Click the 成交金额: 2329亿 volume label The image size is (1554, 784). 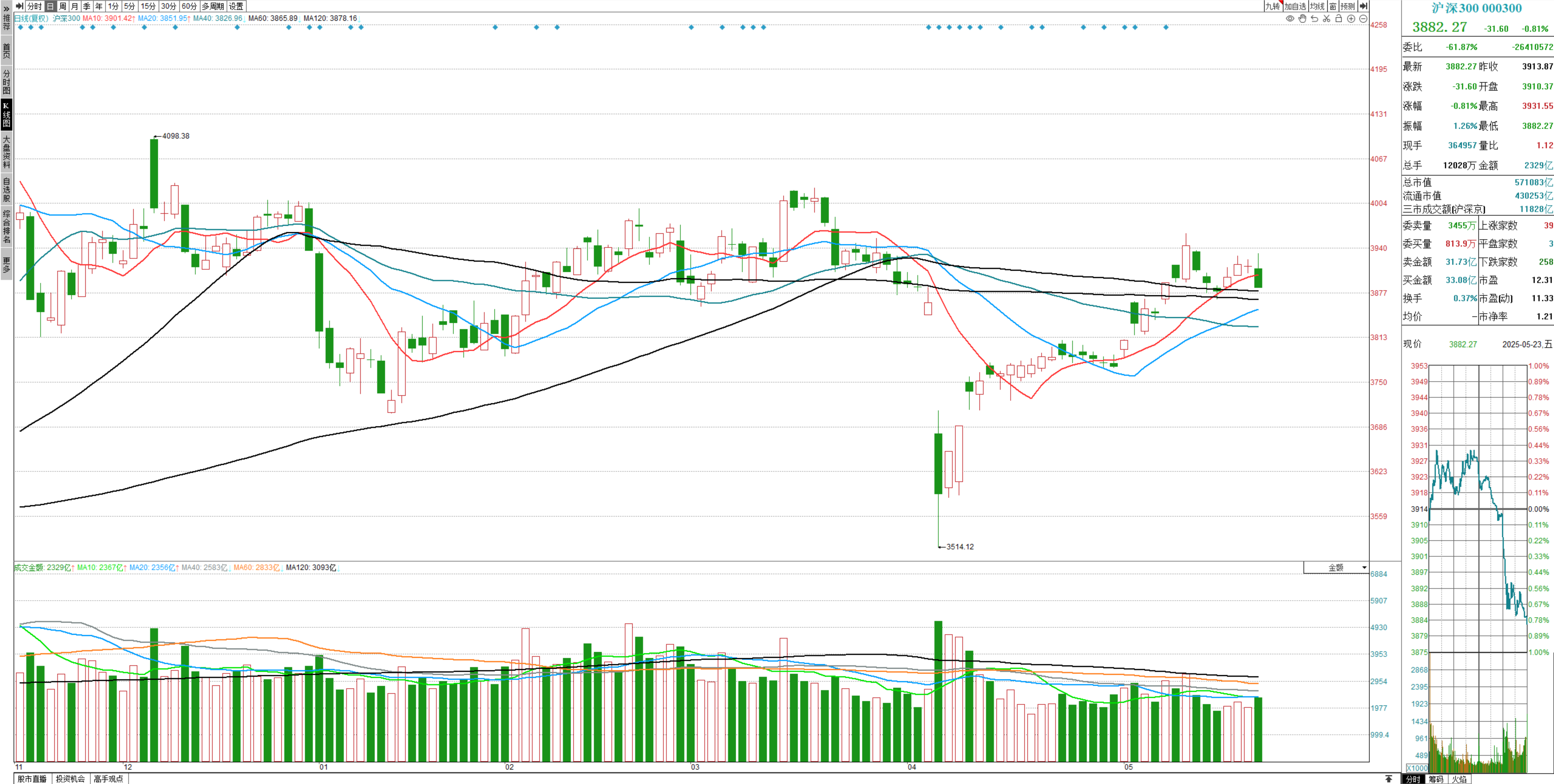[x=42, y=568]
